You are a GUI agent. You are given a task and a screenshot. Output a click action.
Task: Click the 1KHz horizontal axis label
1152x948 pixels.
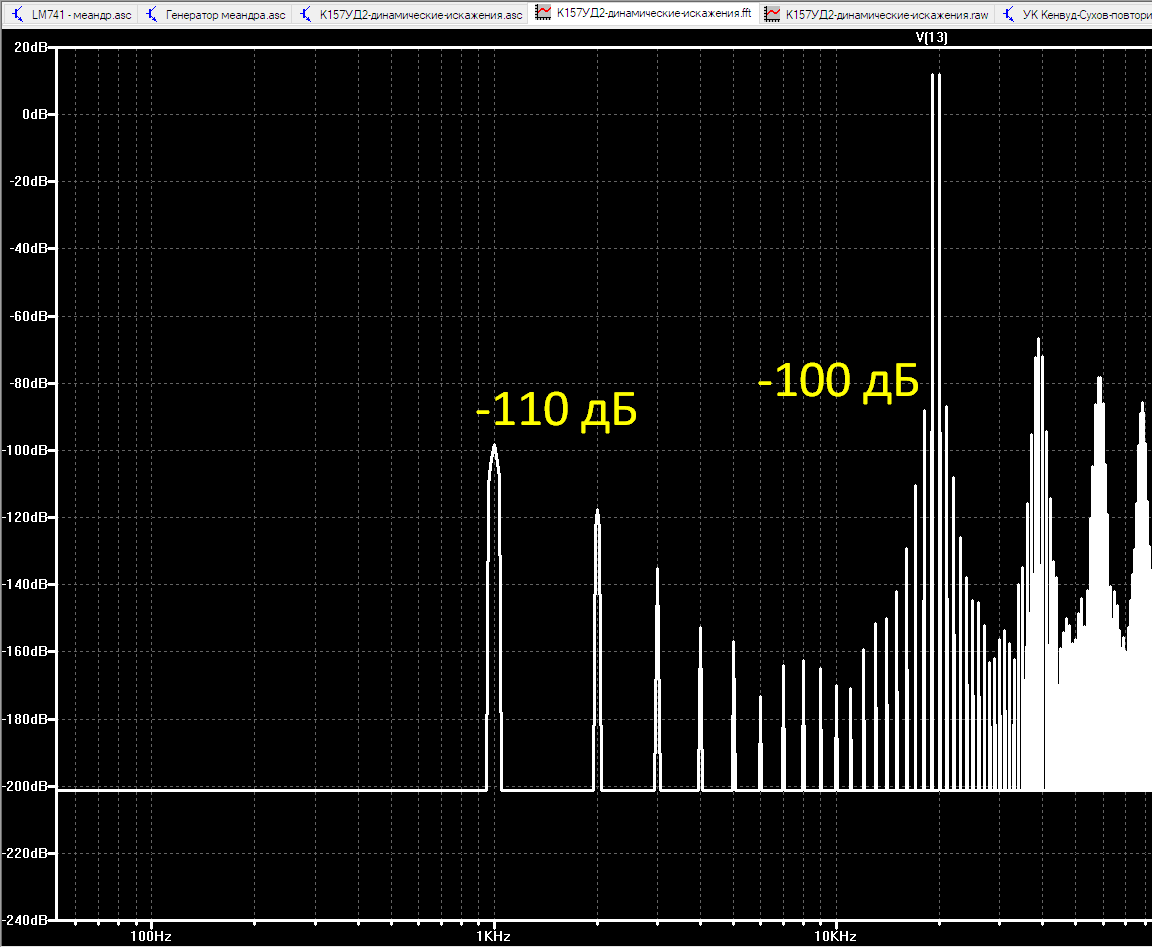click(x=493, y=936)
